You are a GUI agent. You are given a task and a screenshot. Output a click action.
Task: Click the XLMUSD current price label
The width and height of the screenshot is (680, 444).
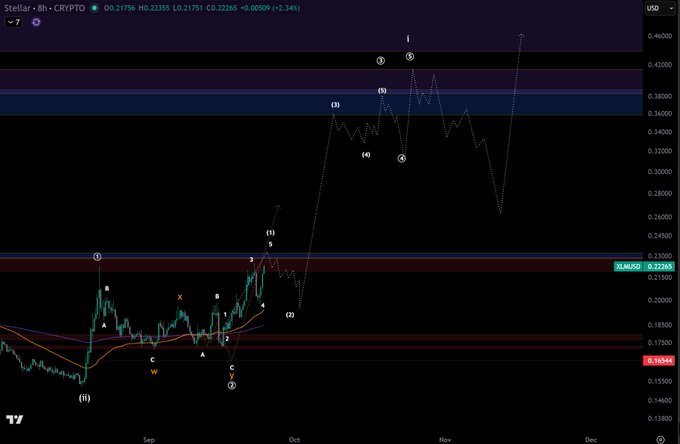coord(644,266)
